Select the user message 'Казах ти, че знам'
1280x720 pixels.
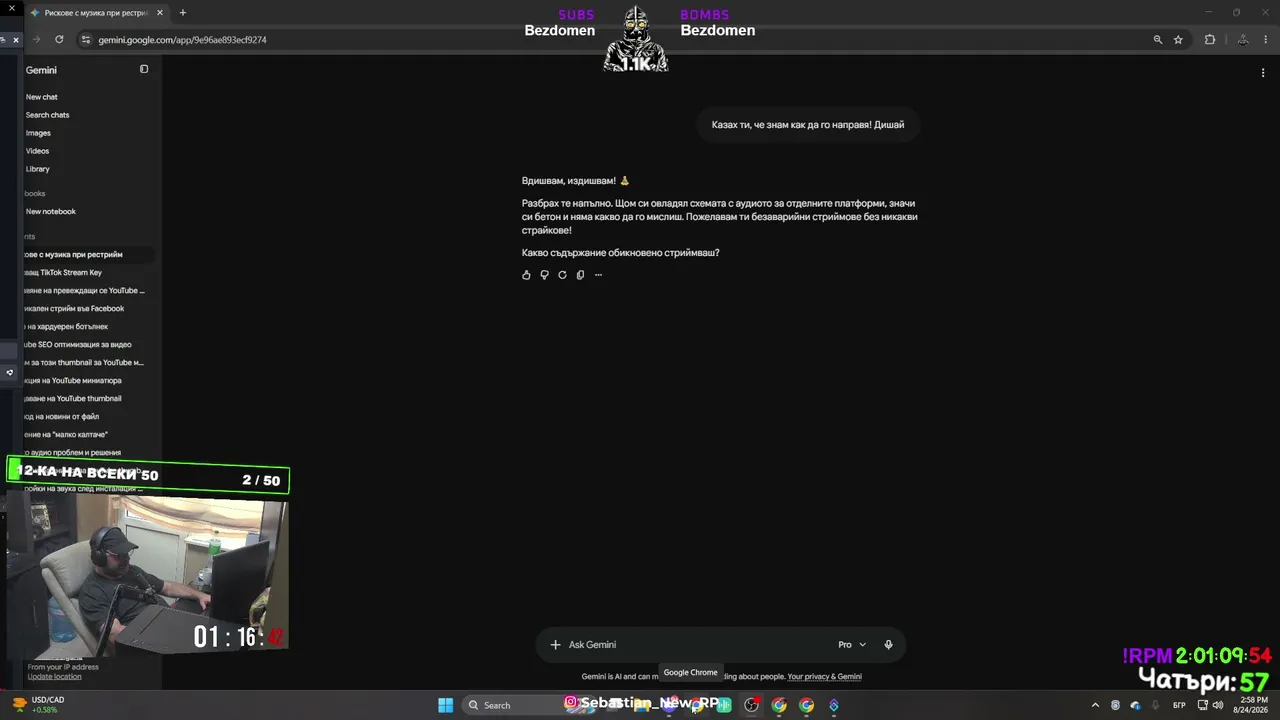[808, 125]
